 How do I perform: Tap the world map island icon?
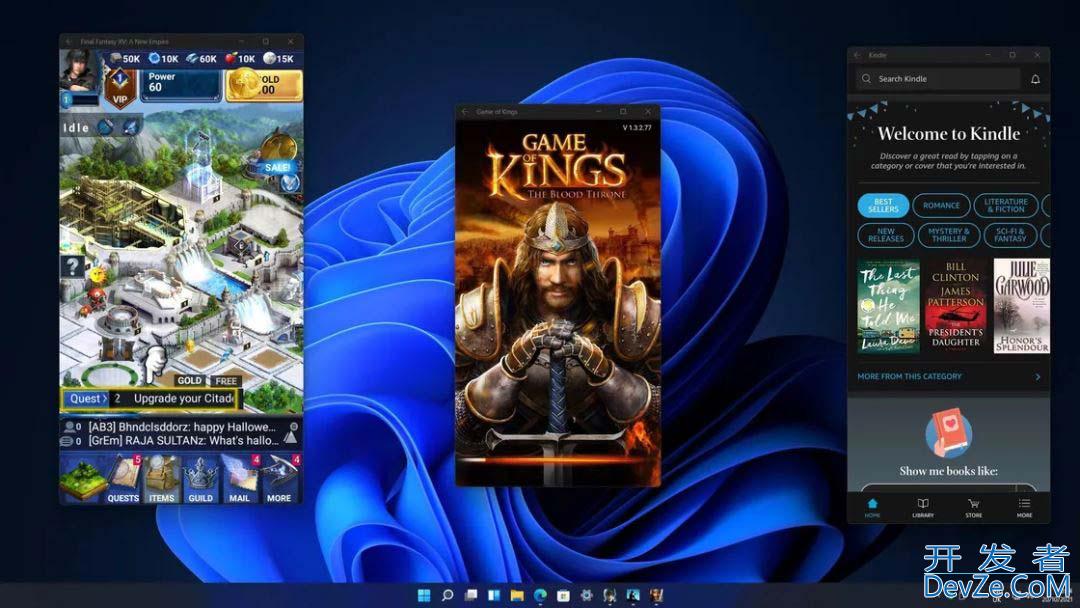coord(82,479)
